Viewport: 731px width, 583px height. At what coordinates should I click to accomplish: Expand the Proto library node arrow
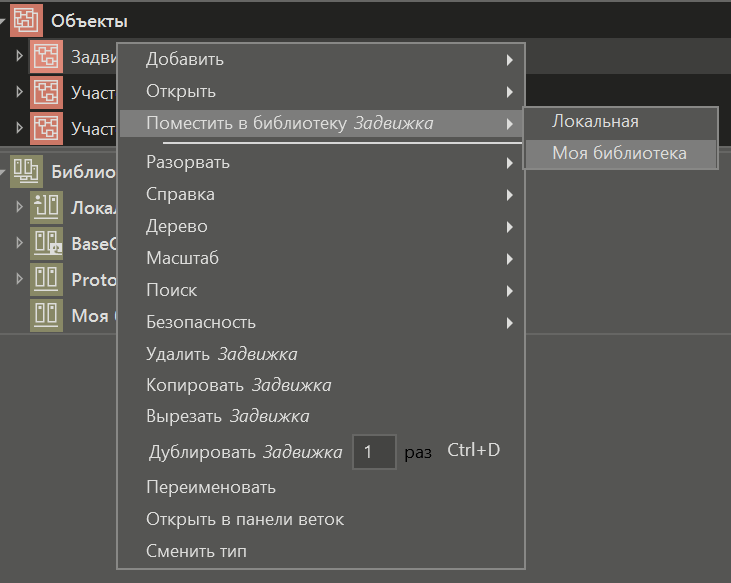[x=19, y=279]
